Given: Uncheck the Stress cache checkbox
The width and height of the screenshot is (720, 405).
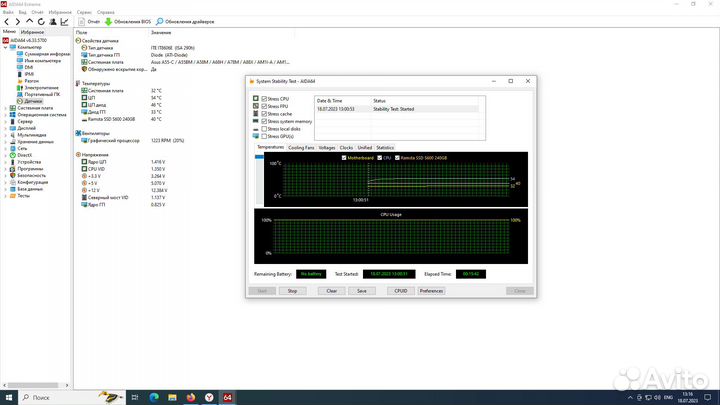Looking at the screenshot, I should click(x=264, y=114).
